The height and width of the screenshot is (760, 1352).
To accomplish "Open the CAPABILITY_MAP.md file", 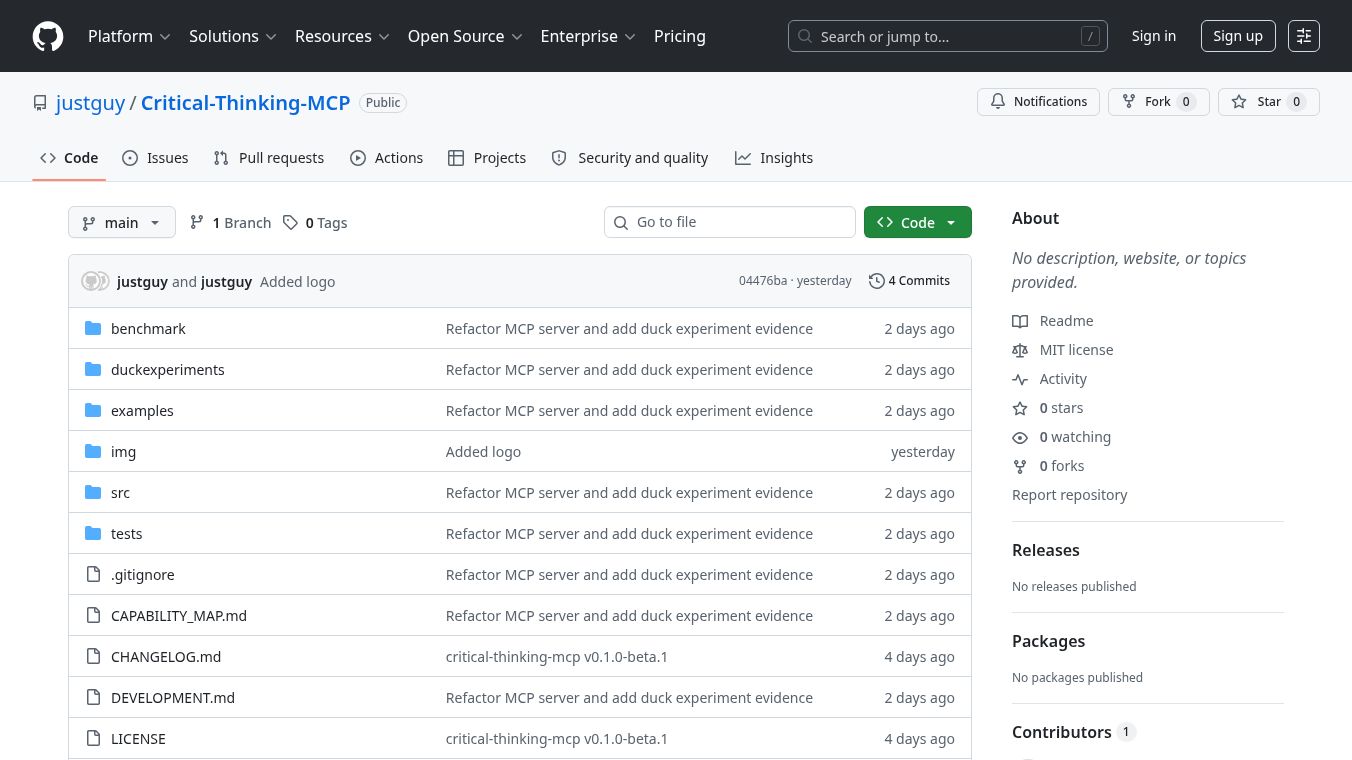I will 179,615.
